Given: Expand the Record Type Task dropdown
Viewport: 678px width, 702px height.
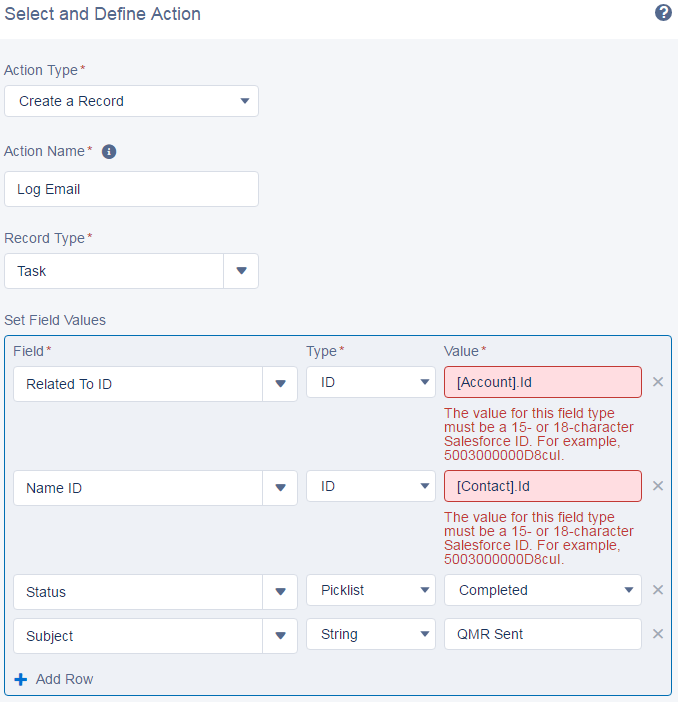Looking at the screenshot, I should pos(241,271).
